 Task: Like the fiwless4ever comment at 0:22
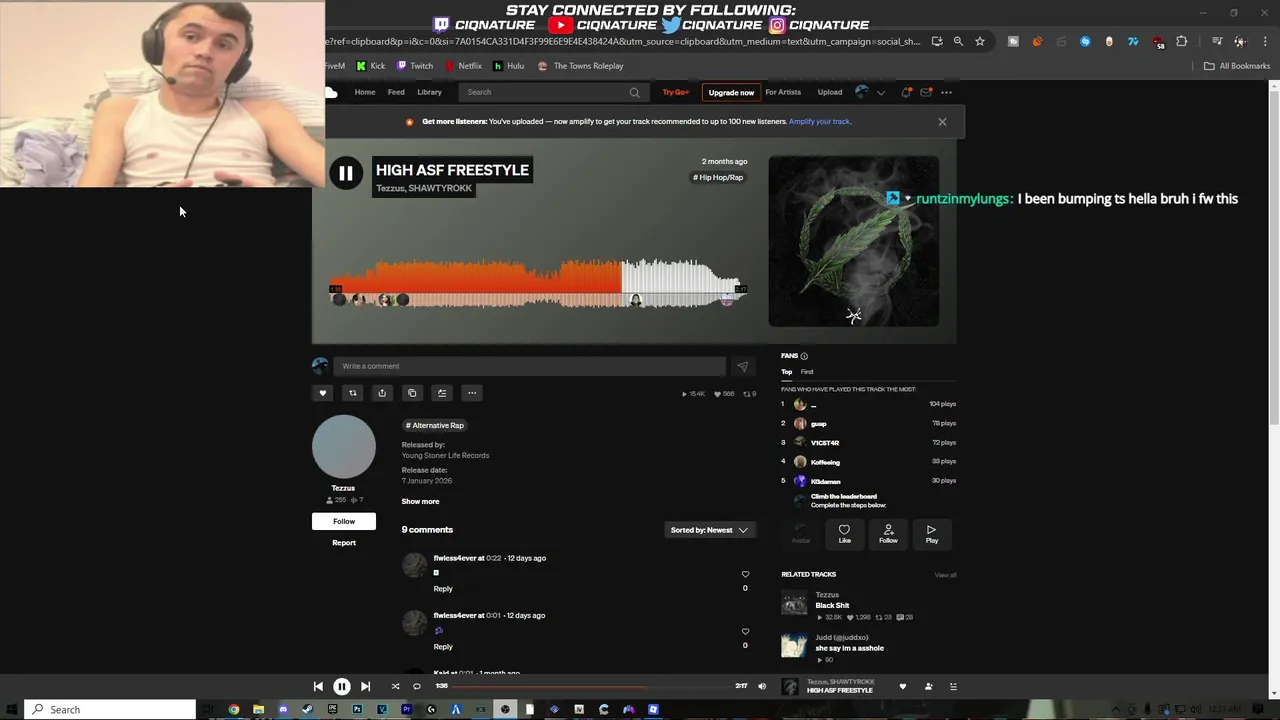[x=745, y=575]
